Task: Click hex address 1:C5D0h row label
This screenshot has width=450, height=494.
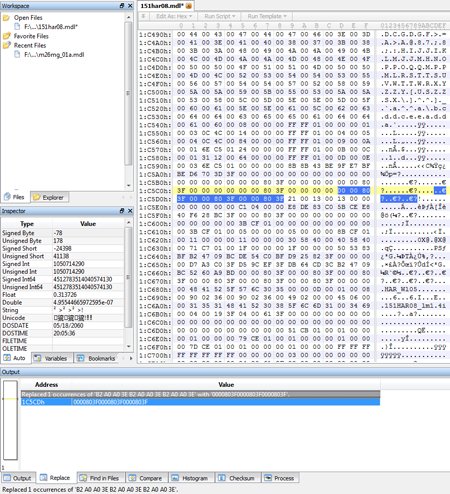Action: point(155,199)
